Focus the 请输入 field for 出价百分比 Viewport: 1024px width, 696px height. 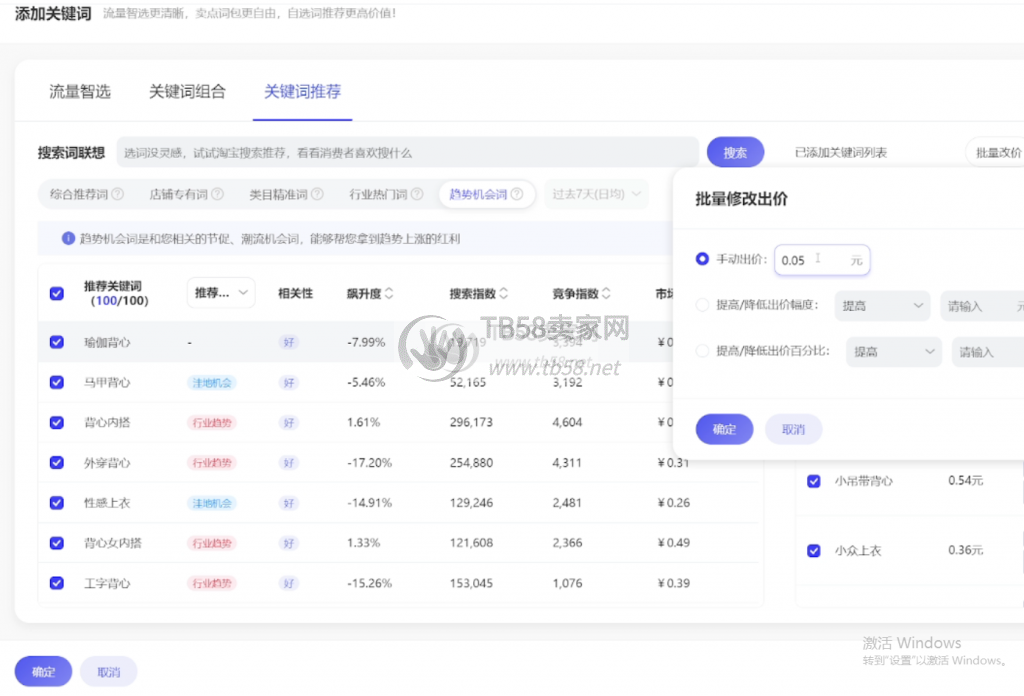tap(988, 352)
